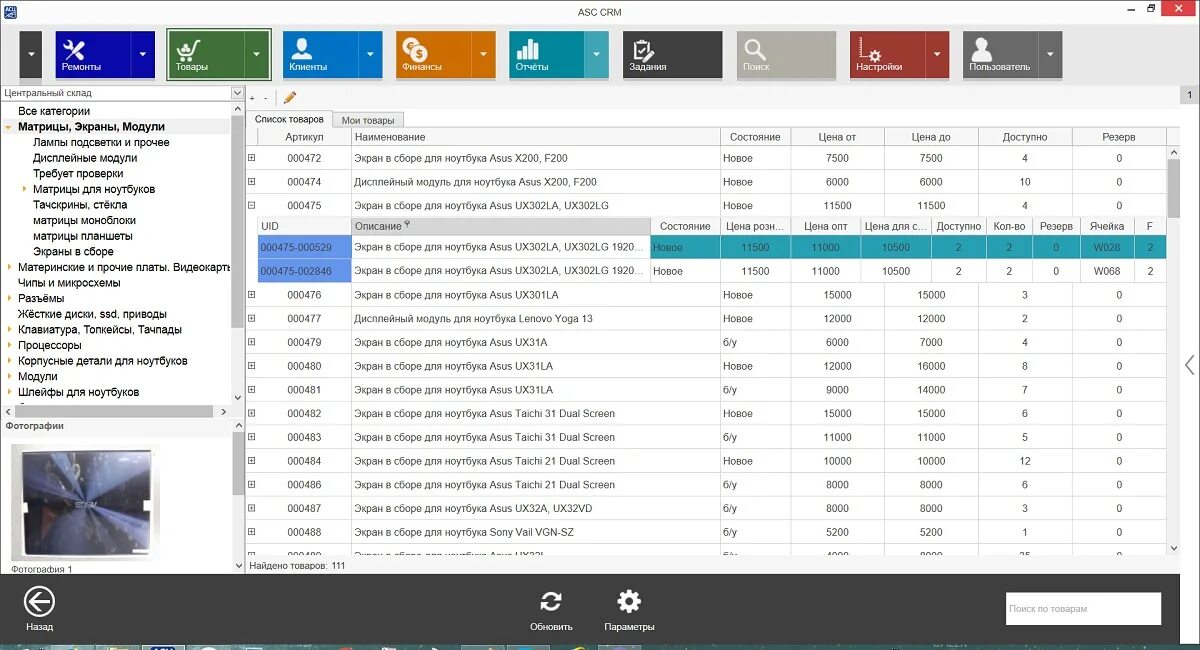Open the leftmost dark dropdown tile
The height and width of the screenshot is (650, 1200).
click(x=31, y=55)
